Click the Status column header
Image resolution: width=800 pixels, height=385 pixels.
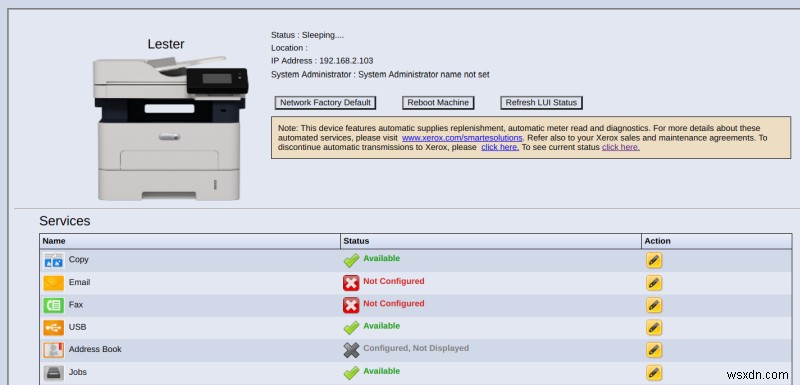[491, 241]
